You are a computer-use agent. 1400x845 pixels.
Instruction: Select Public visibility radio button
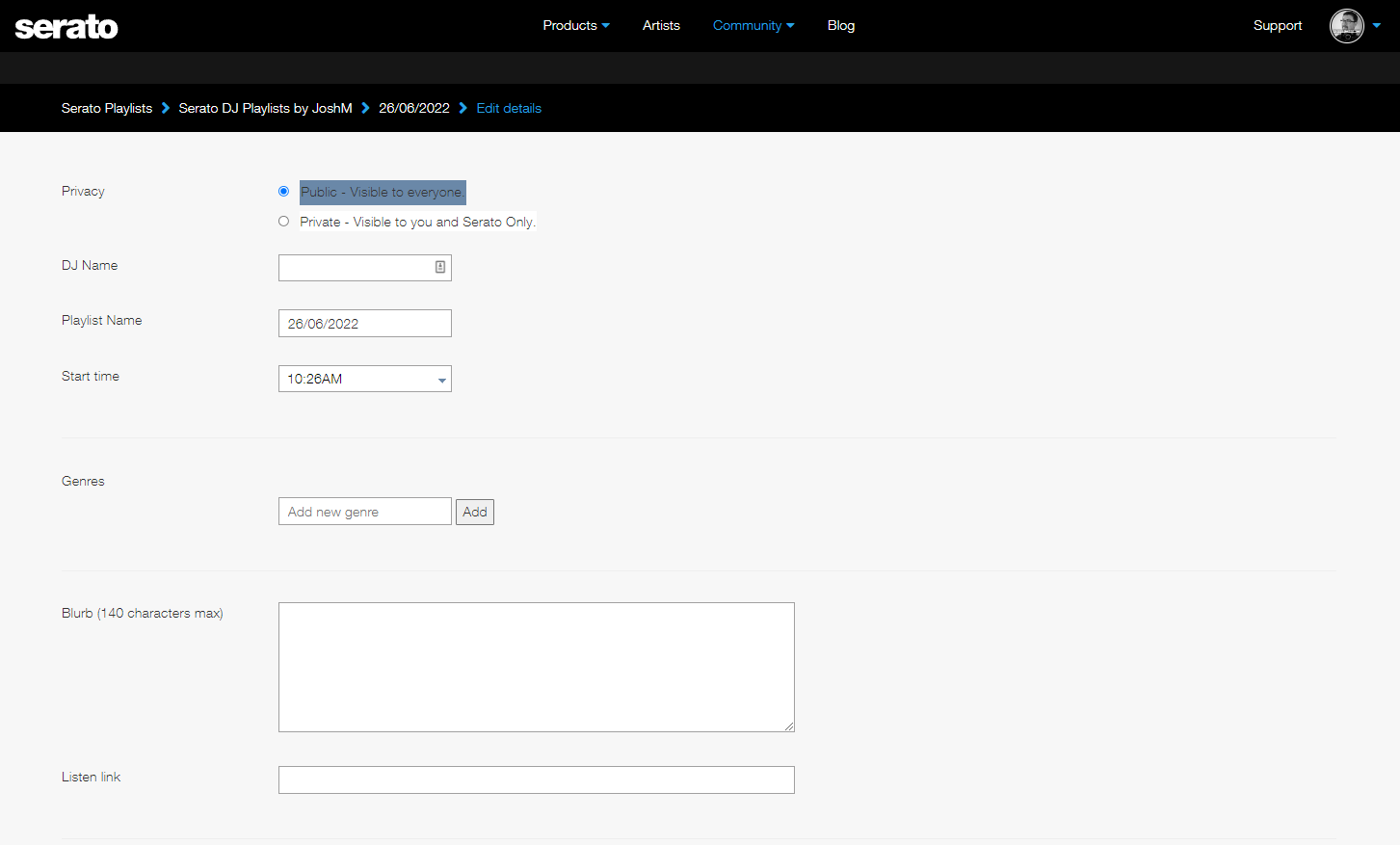(283, 192)
